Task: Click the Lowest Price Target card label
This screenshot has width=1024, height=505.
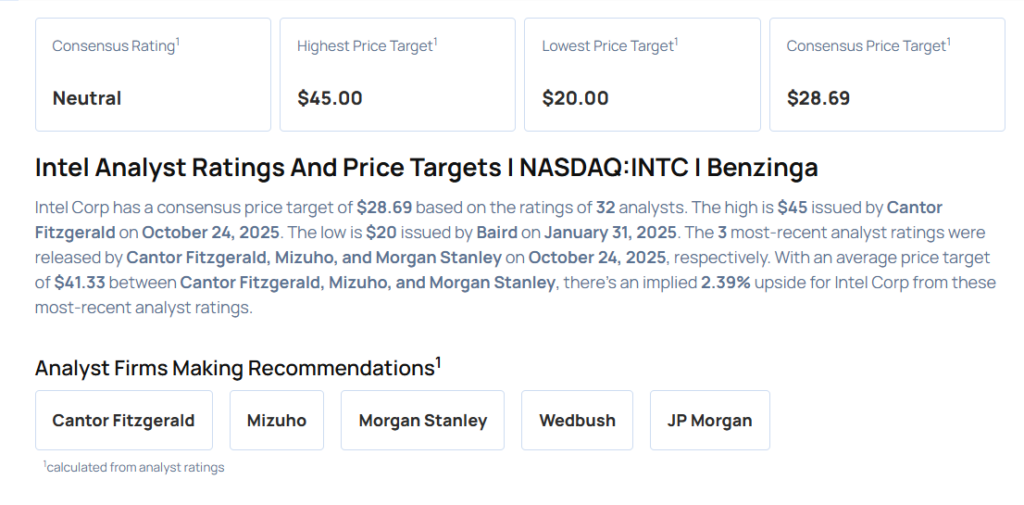Action: tap(609, 46)
